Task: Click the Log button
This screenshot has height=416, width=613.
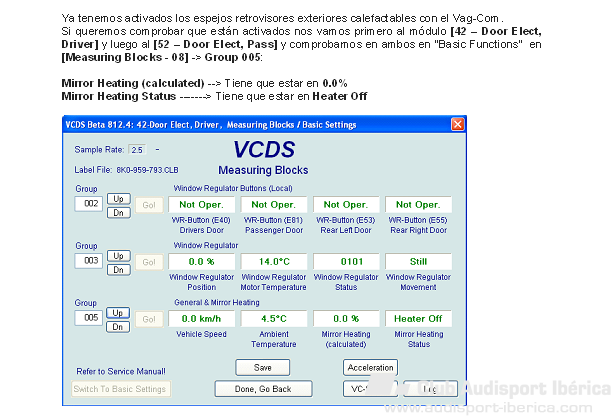Action: [430, 389]
